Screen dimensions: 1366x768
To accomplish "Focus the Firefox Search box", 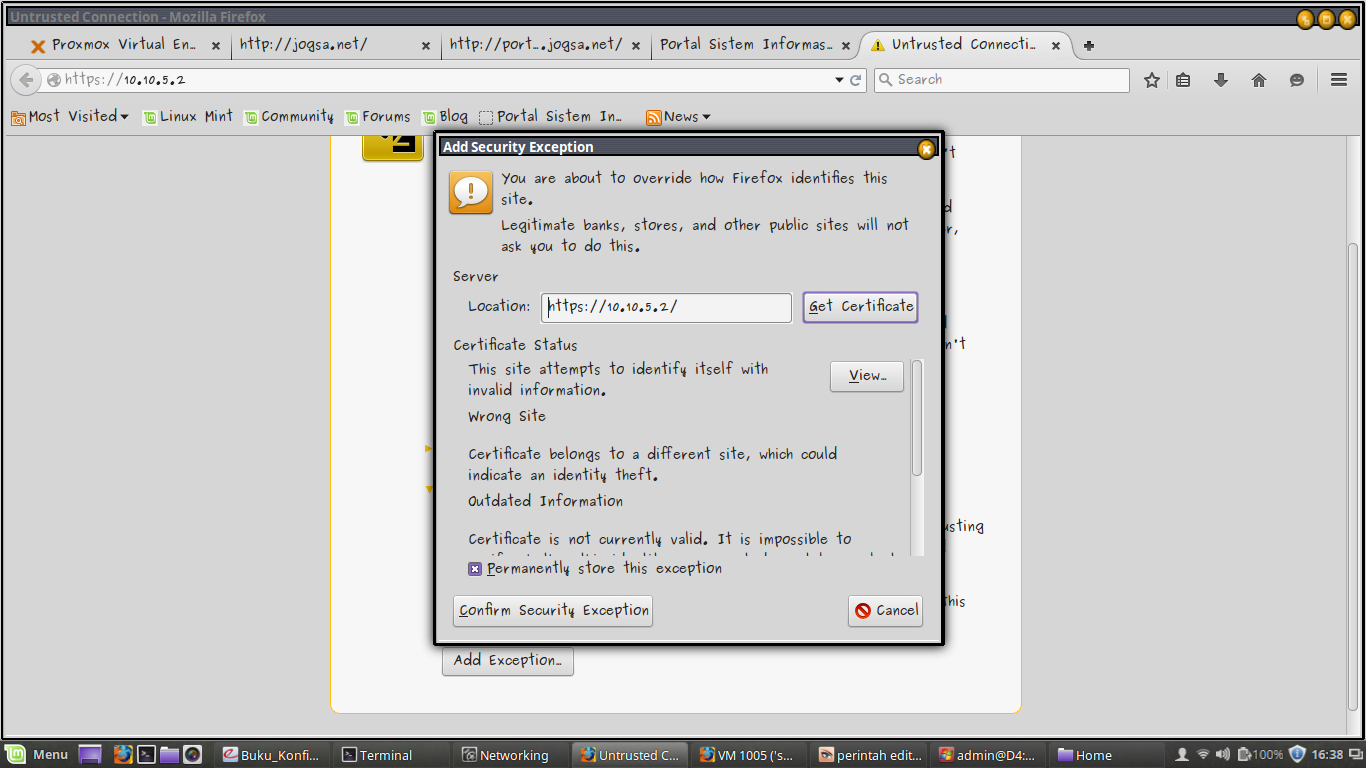I will [x=1002, y=80].
